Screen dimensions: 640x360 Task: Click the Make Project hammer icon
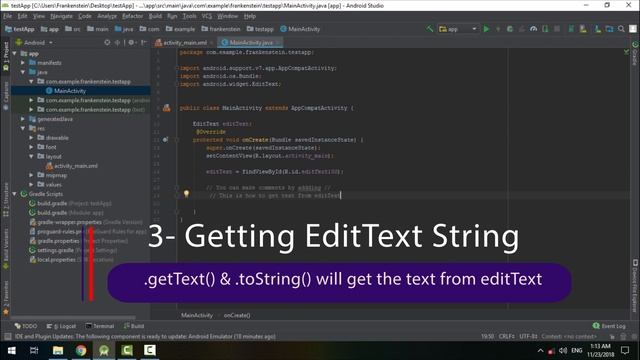tap(429, 29)
